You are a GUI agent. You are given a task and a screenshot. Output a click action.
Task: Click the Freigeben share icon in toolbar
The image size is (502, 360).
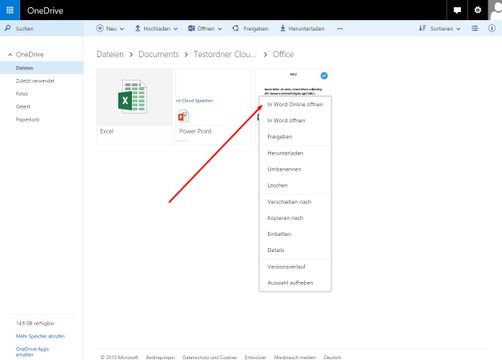pos(236,28)
